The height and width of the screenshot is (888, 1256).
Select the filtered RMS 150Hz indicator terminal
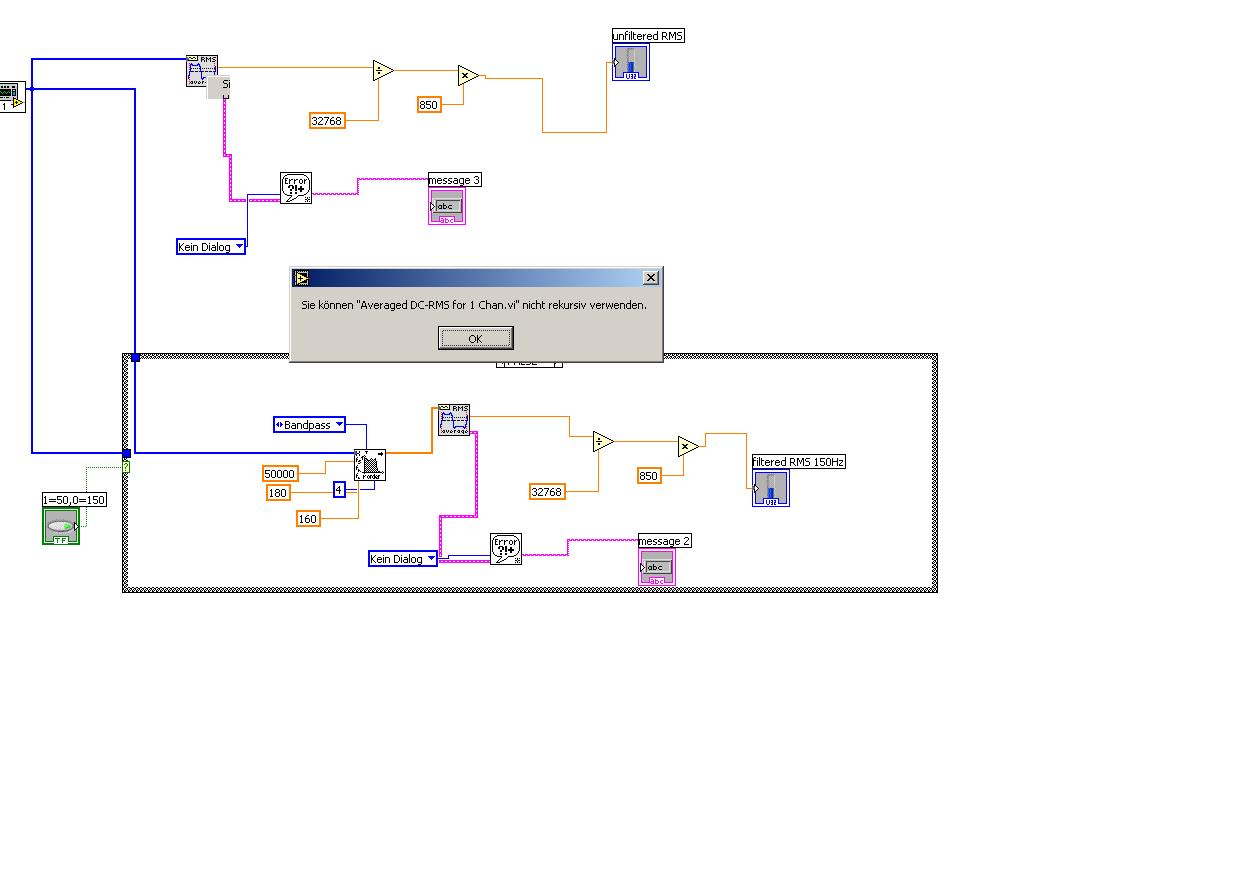point(771,488)
